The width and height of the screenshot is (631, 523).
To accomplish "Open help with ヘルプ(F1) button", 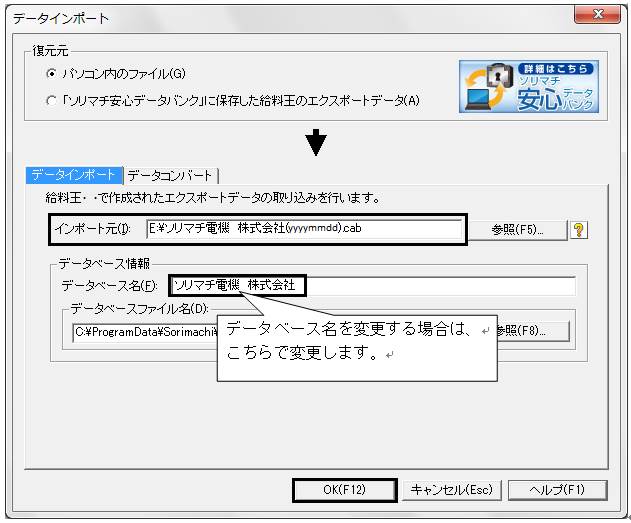I will click(x=557, y=490).
